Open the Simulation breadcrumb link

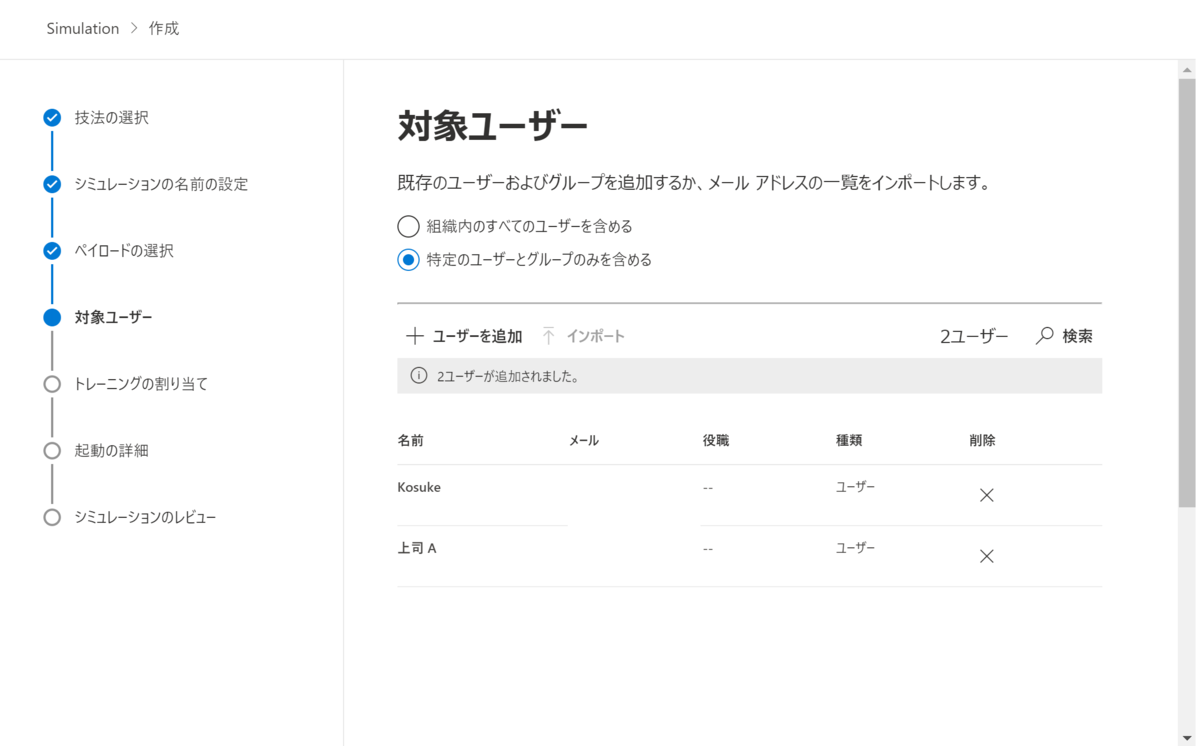(x=83, y=28)
